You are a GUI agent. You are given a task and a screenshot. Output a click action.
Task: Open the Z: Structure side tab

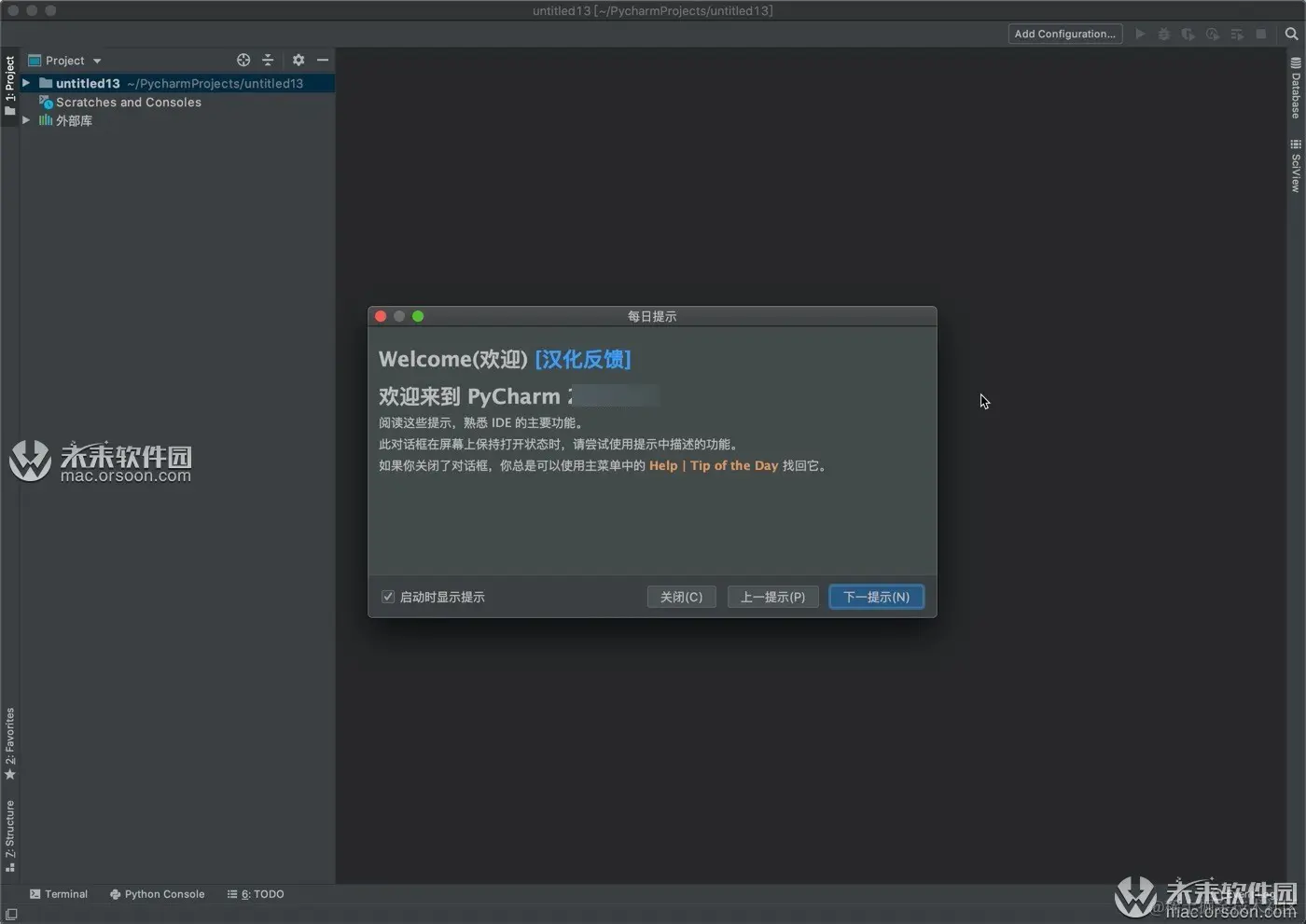(10, 835)
